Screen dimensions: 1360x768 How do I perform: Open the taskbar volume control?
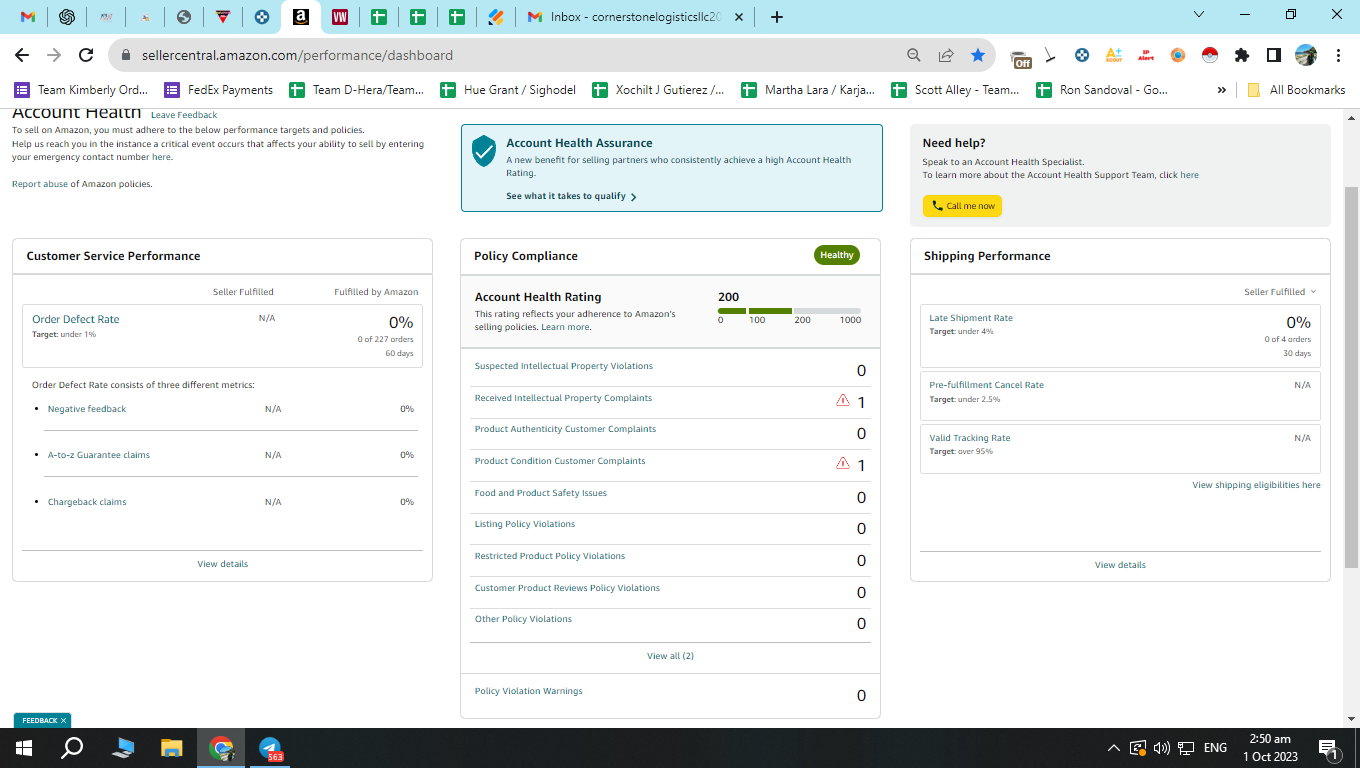1162,748
